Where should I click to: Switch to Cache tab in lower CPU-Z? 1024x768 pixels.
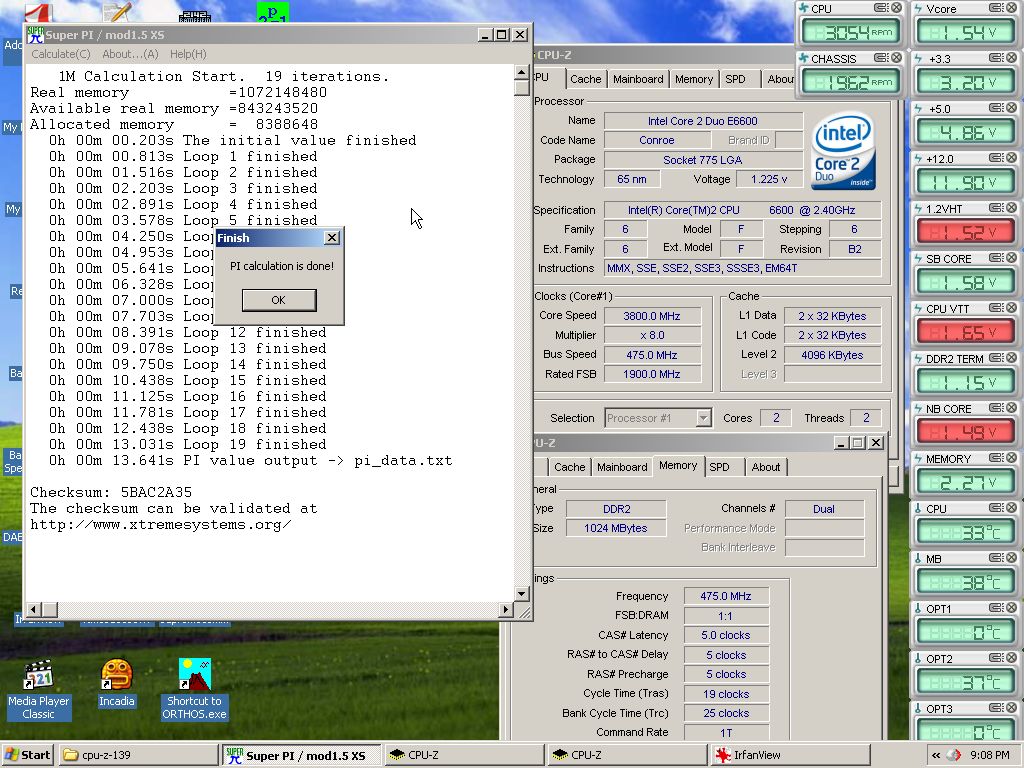[x=569, y=467]
